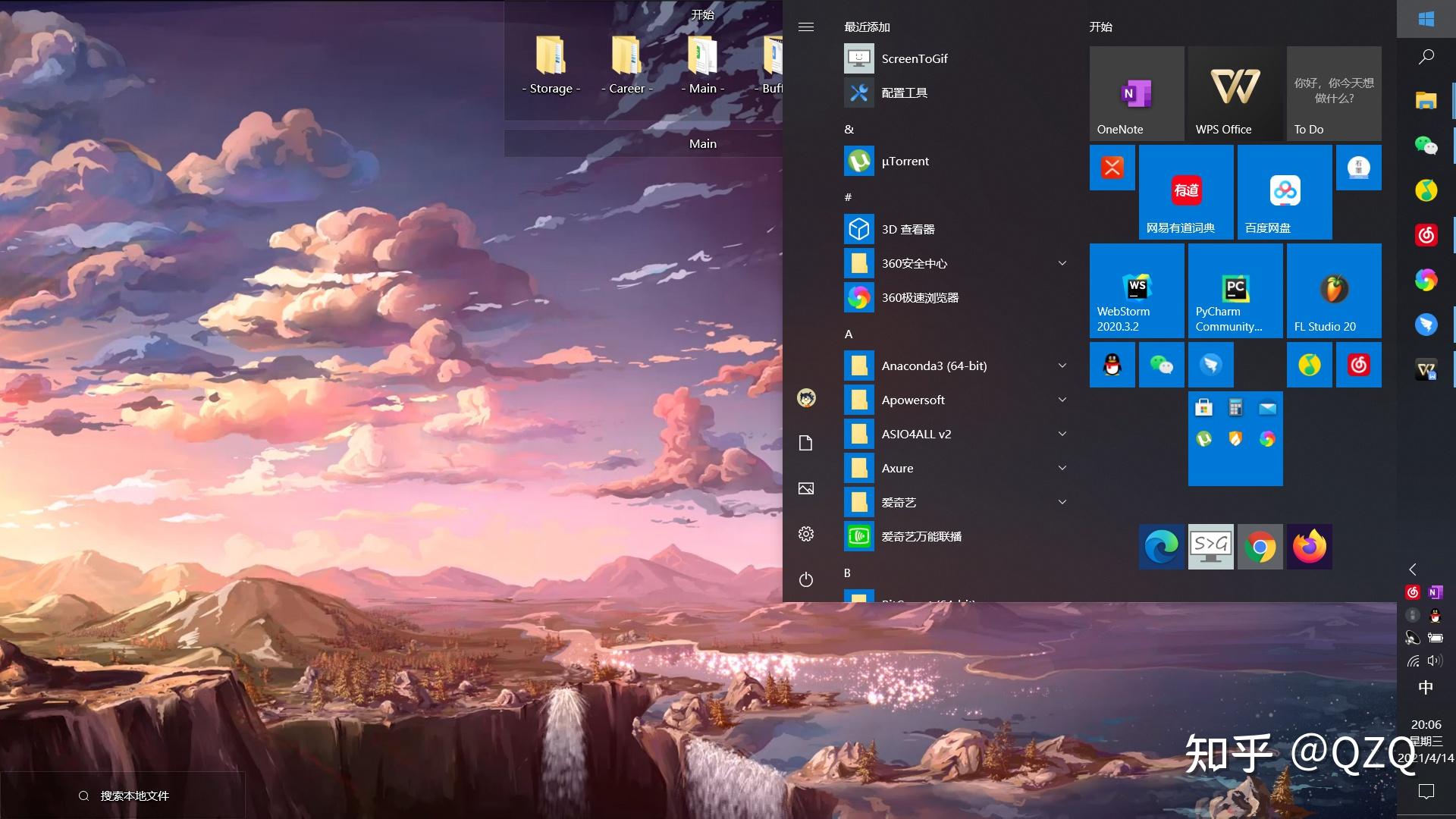The image size is (1456, 819).
Task: Open the FL Studio 20 tile
Action: click(1333, 290)
